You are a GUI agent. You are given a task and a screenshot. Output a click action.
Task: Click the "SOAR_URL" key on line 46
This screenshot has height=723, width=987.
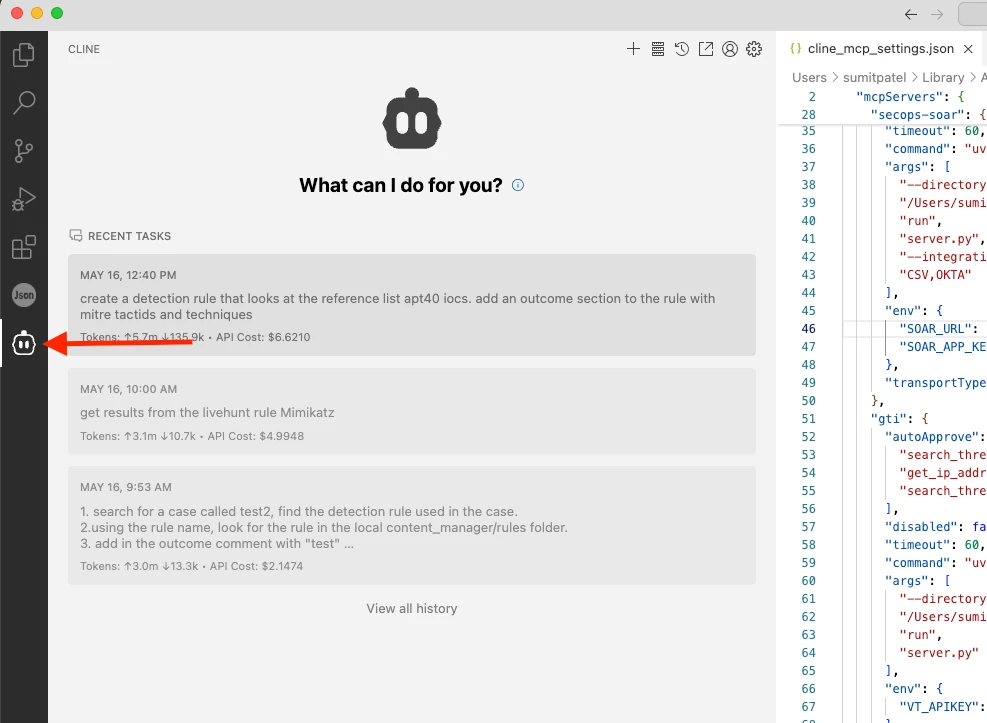[x=935, y=329]
